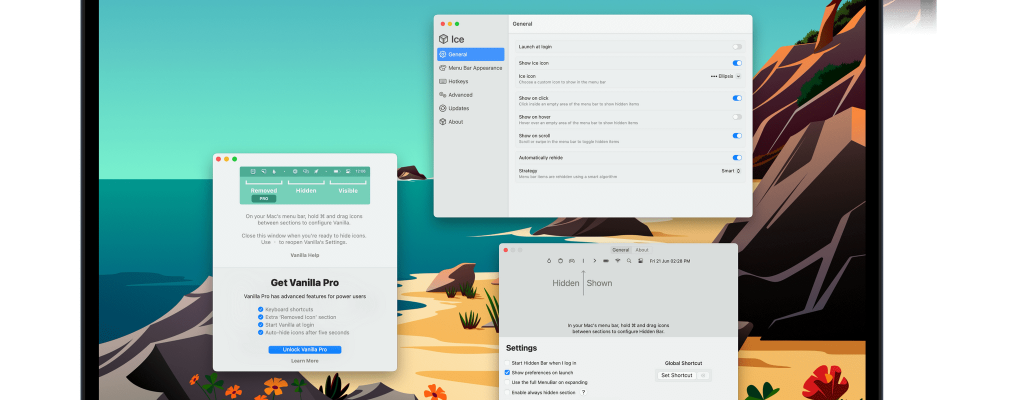1024x400 pixels.
Task: Check Start Hidden Bar when I log in
Action: click(x=507, y=362)
